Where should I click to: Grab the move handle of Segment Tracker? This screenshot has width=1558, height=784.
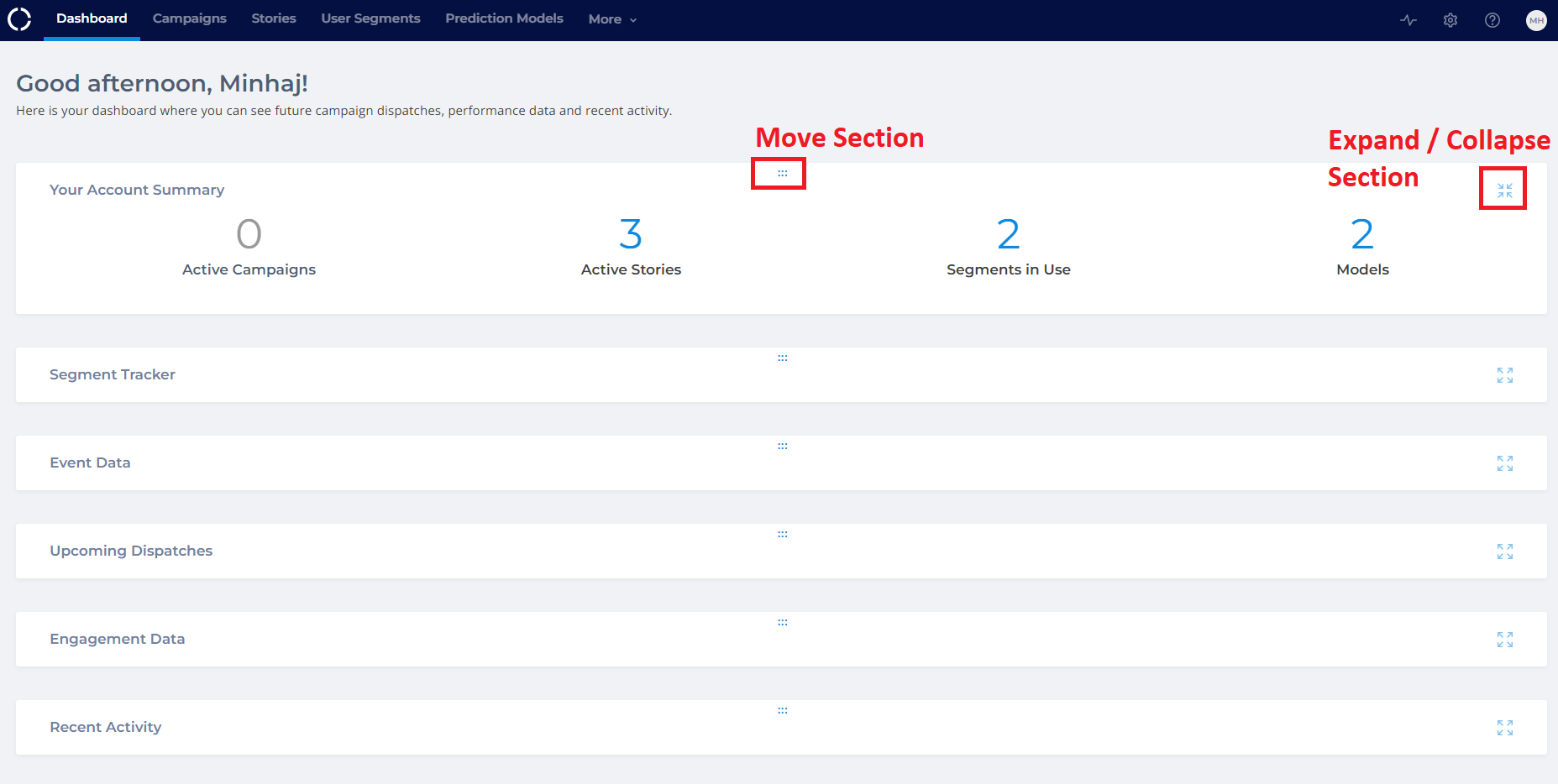(783, 358)
